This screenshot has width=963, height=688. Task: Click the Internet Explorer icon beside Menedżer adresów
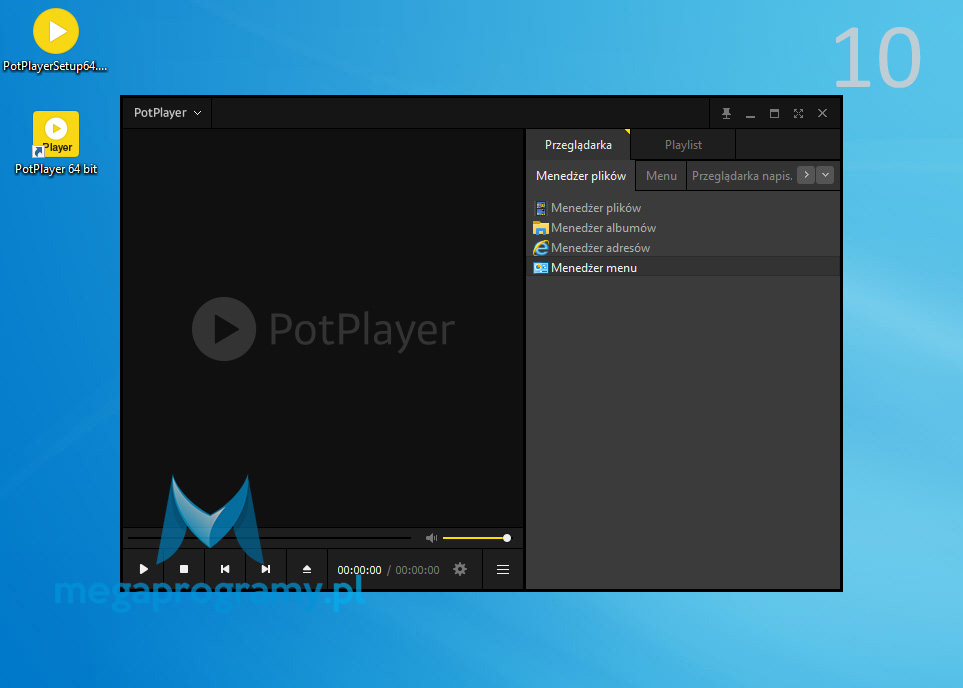pos(540,248)
